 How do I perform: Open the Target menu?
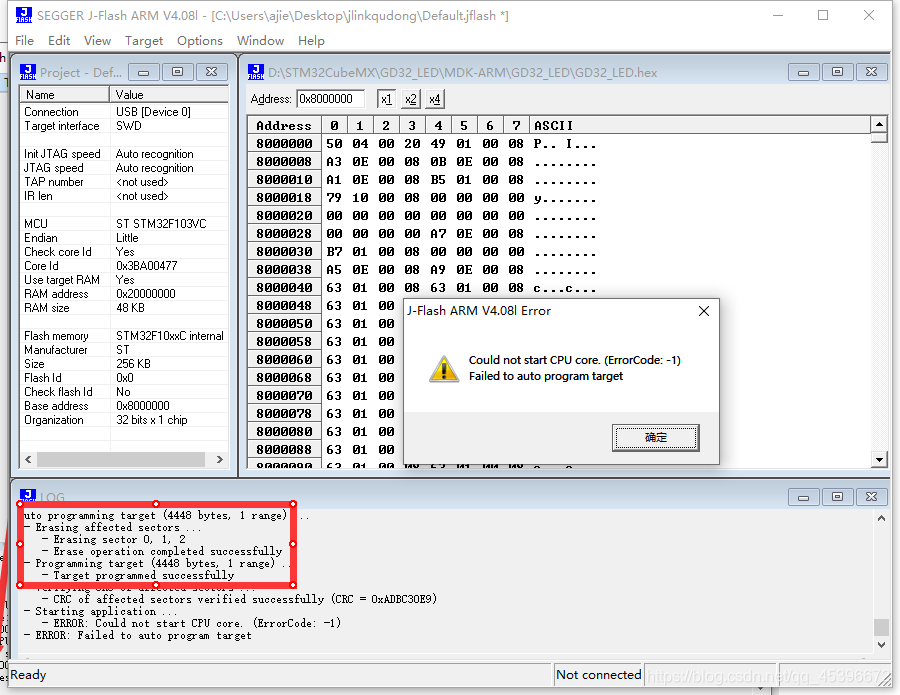pos(144,41)
